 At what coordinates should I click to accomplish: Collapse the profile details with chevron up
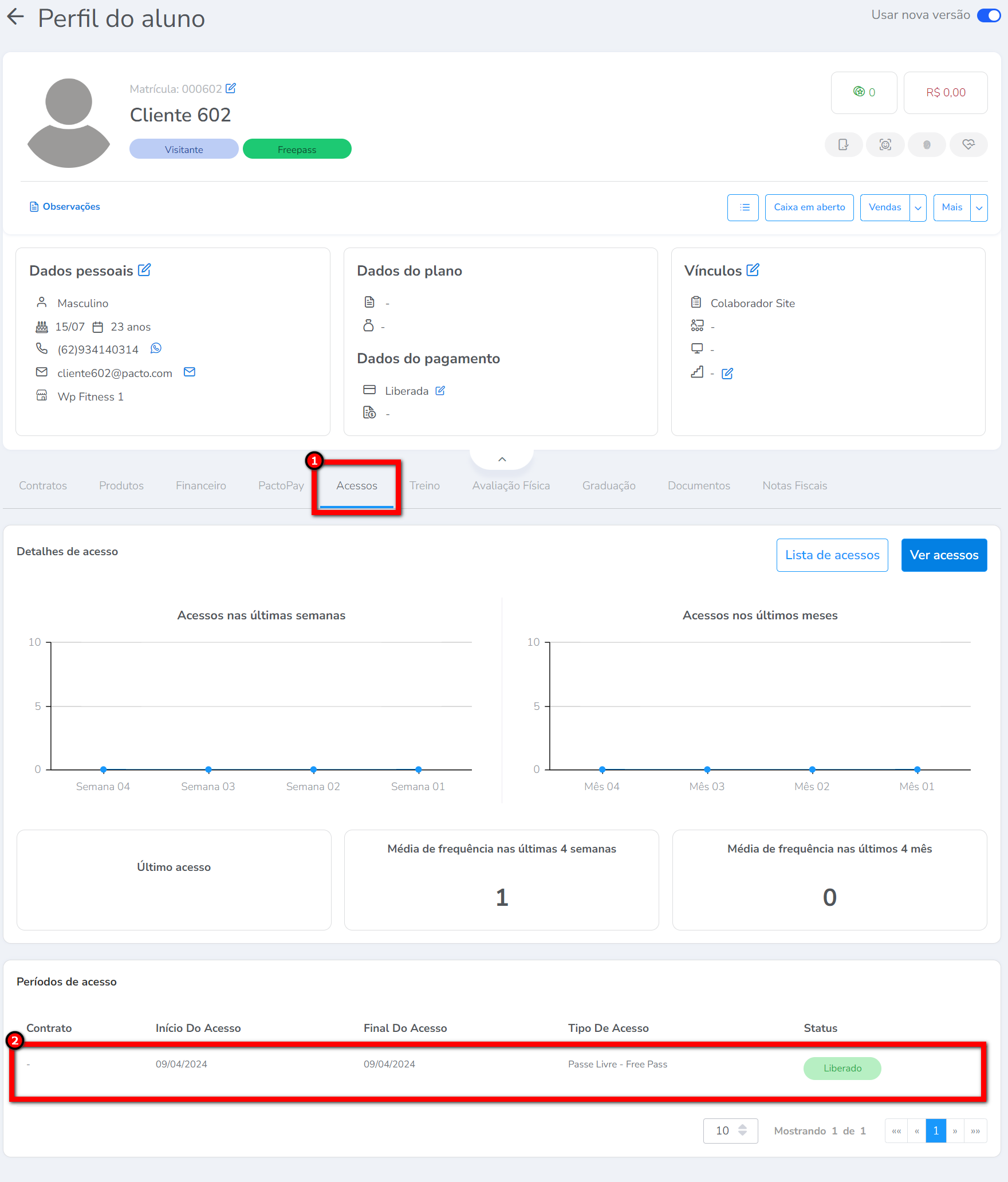(x=502, y=460)
